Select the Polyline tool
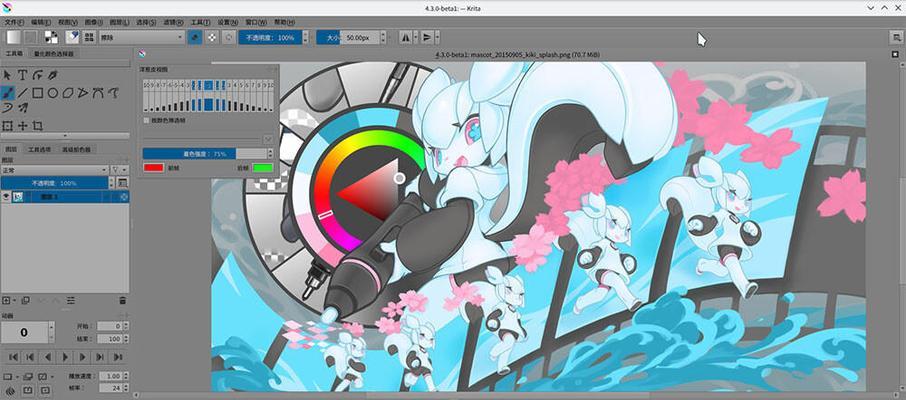Viewport: 906px width, 400px height. 83,92
